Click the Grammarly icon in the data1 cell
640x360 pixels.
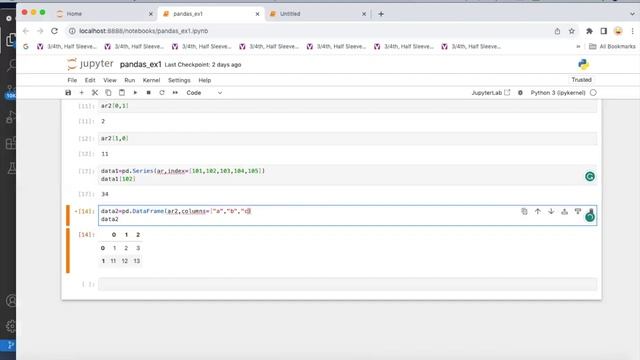point(590,176)
